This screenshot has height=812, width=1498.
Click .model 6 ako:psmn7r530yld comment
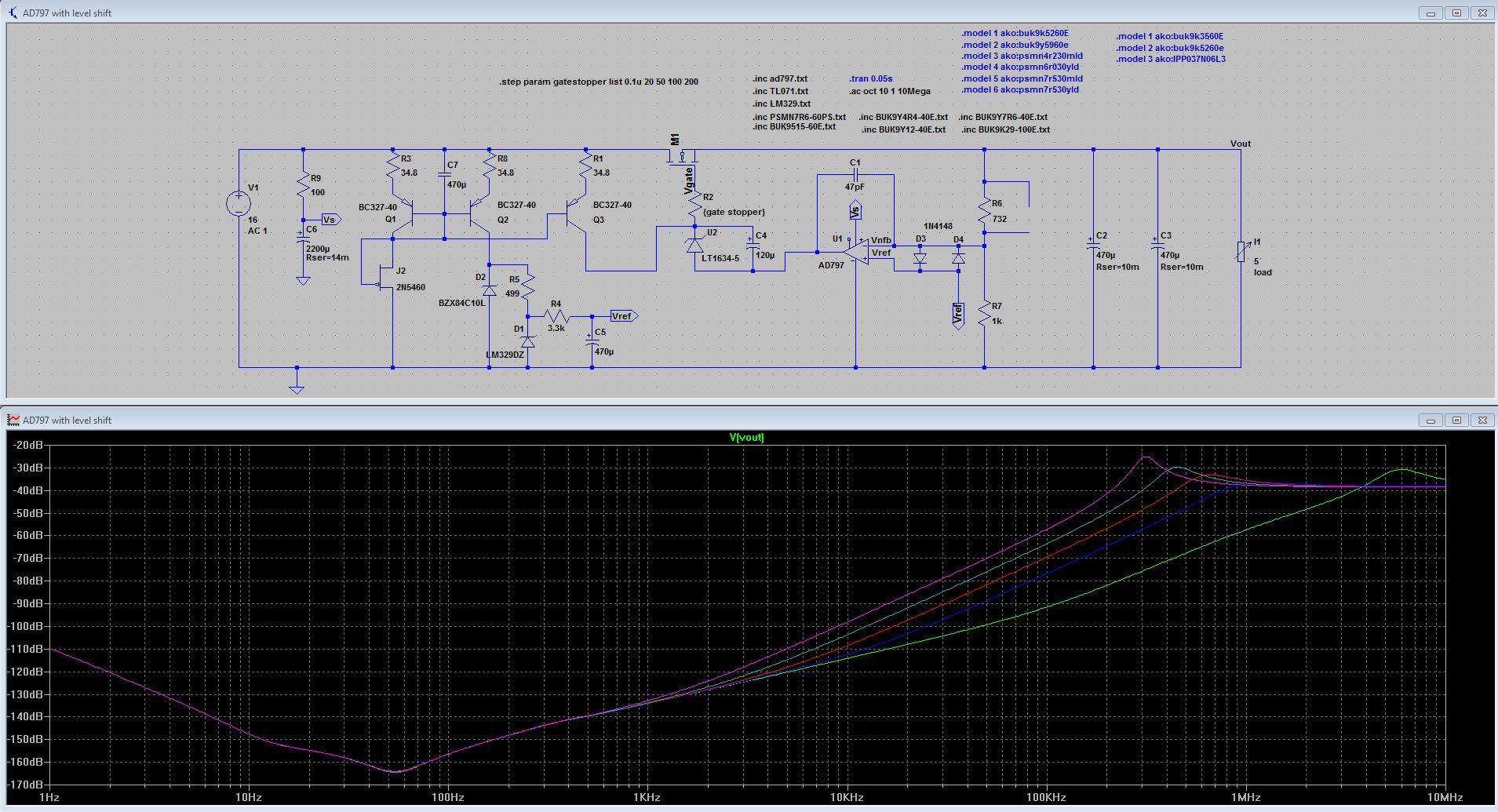1021,89
